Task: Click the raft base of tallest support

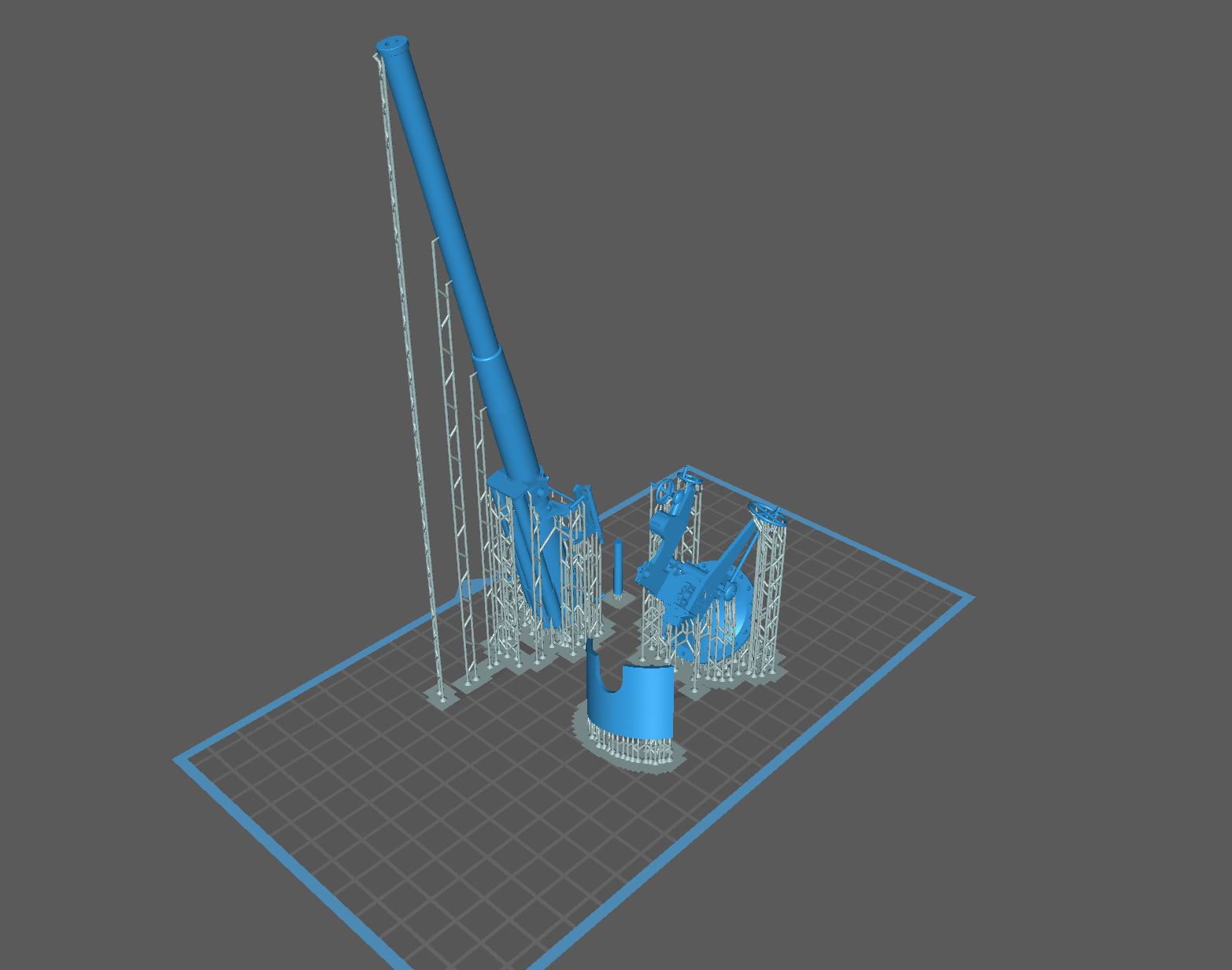Action: [441, 696]
